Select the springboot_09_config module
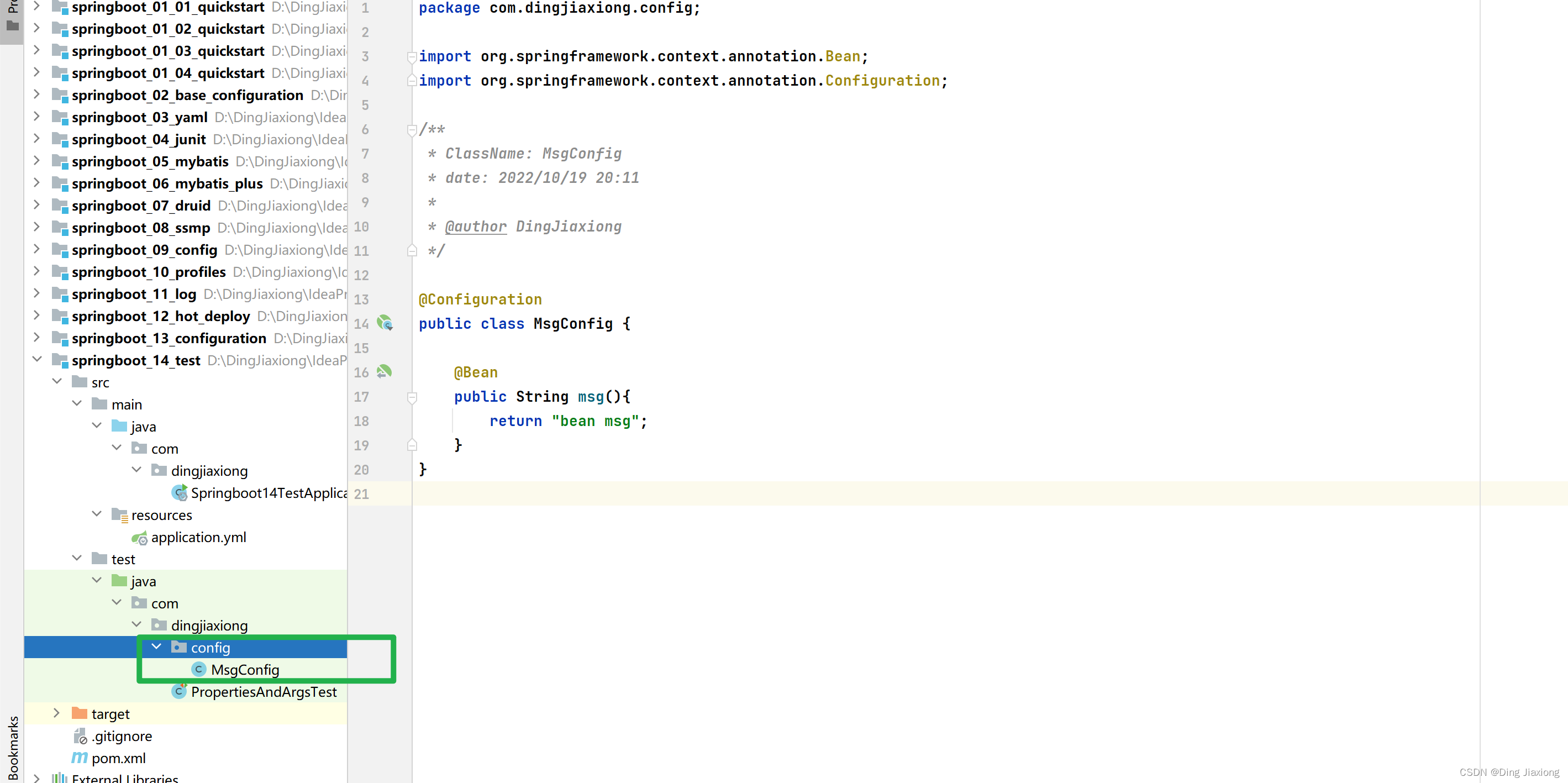This screenshot has width=1568, height=783. coord(144,250)
